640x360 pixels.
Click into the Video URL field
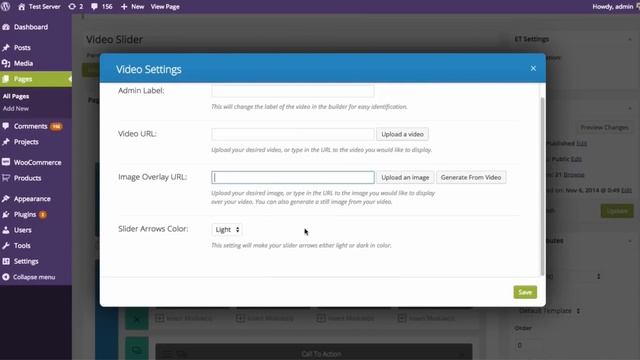[x=293, y=134]
